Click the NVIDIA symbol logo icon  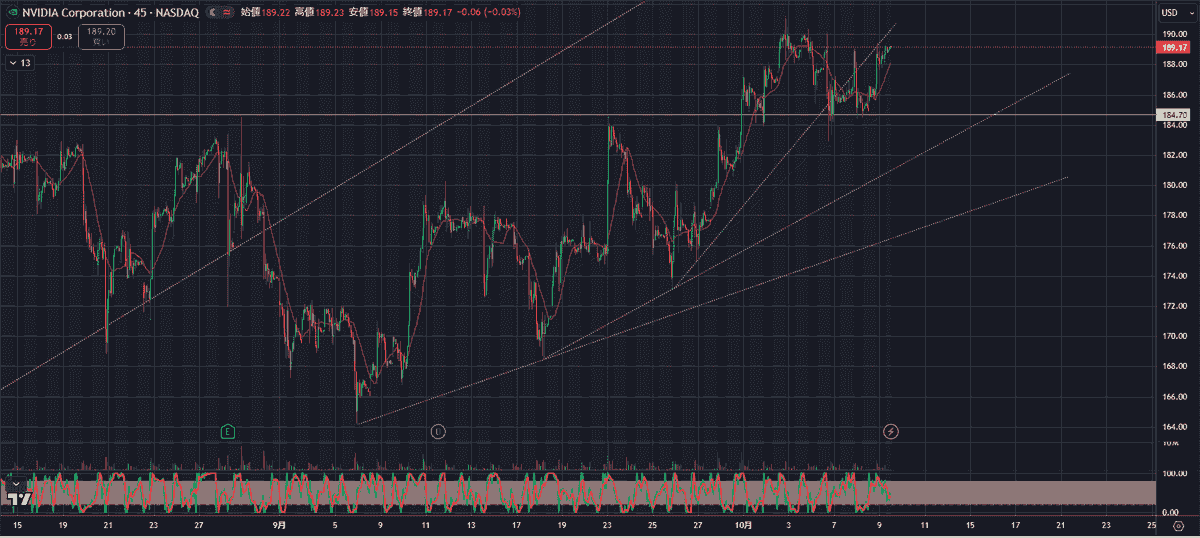12,12
